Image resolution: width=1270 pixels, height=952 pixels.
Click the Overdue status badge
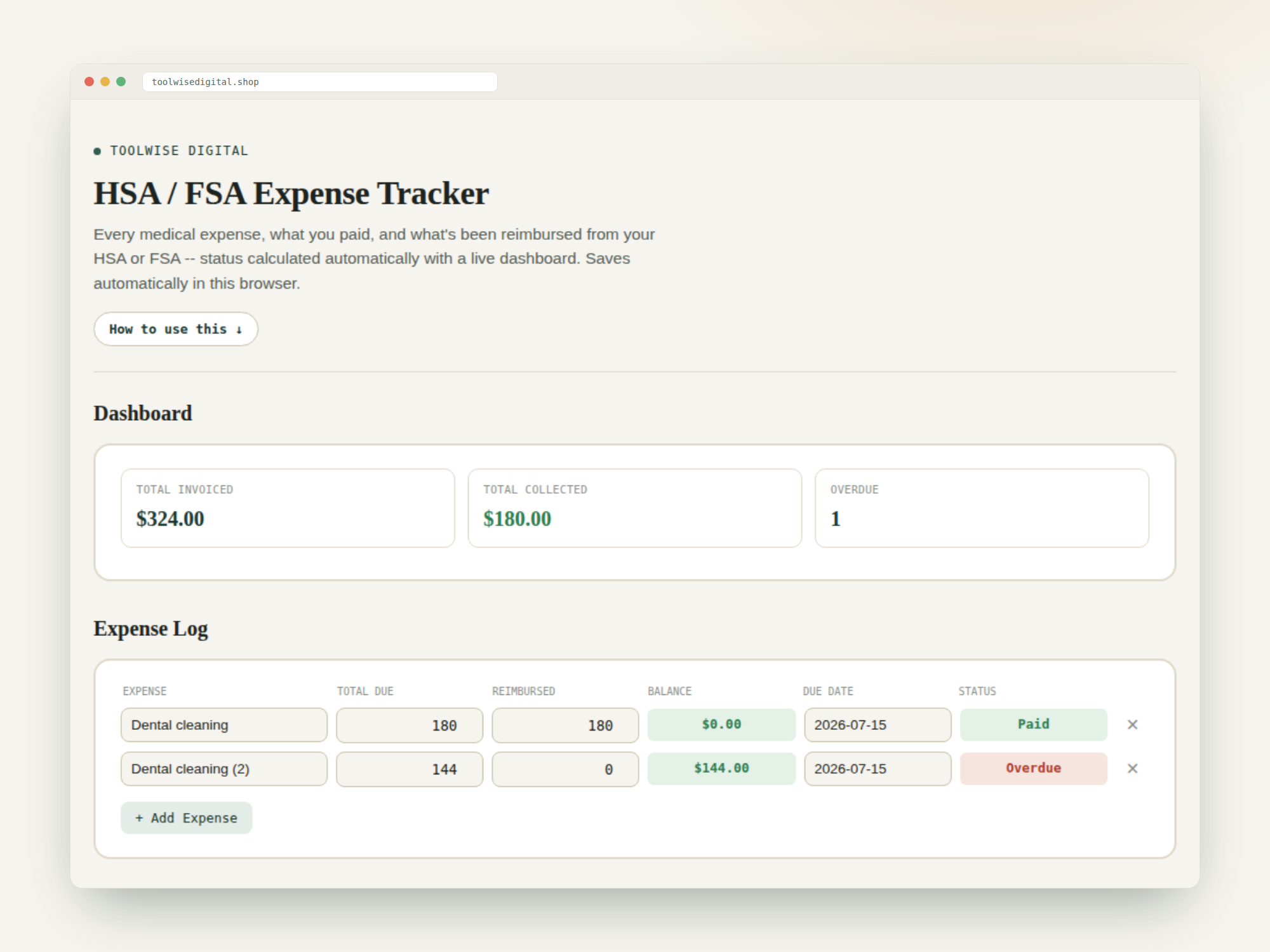click(x=1034, y=769)
